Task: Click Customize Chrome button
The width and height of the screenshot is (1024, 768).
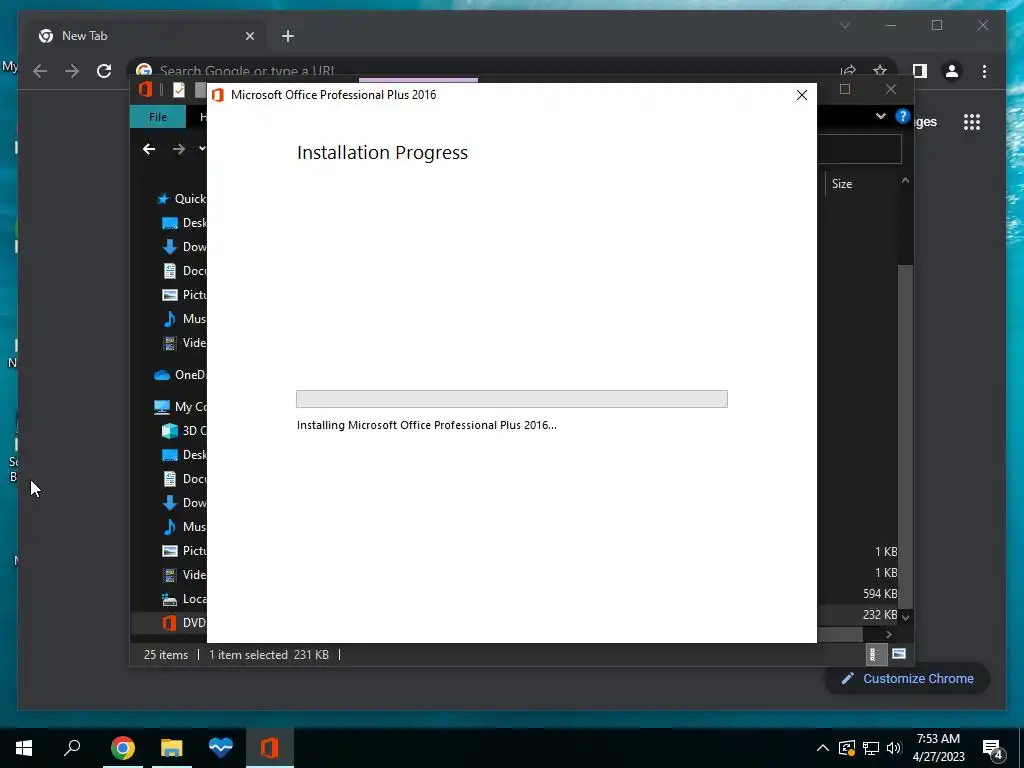Action: click(x=908, y=679)
